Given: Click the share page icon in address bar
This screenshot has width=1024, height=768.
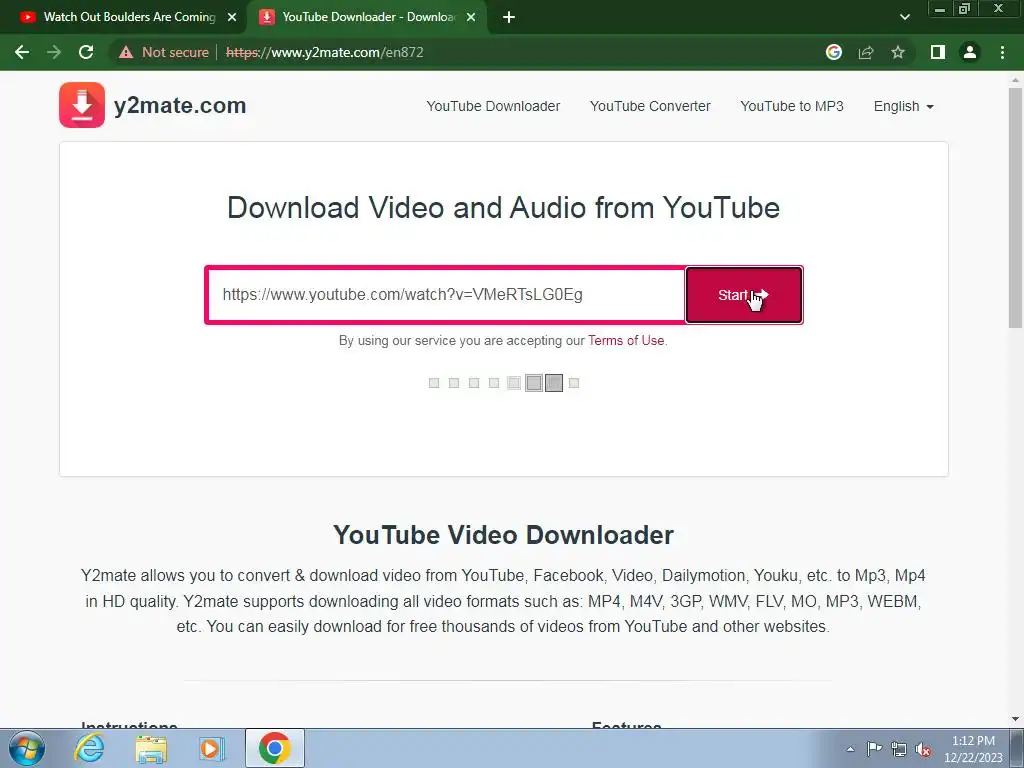Looking at the screenshot, I should coord(866,52).
